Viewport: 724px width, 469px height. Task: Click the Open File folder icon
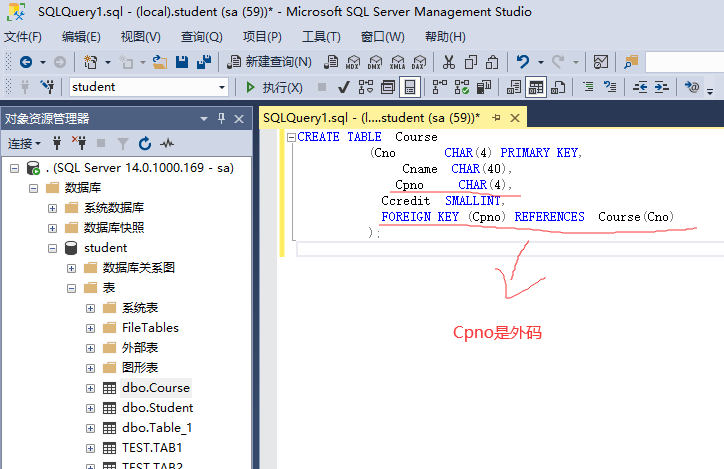coord(160,62)
